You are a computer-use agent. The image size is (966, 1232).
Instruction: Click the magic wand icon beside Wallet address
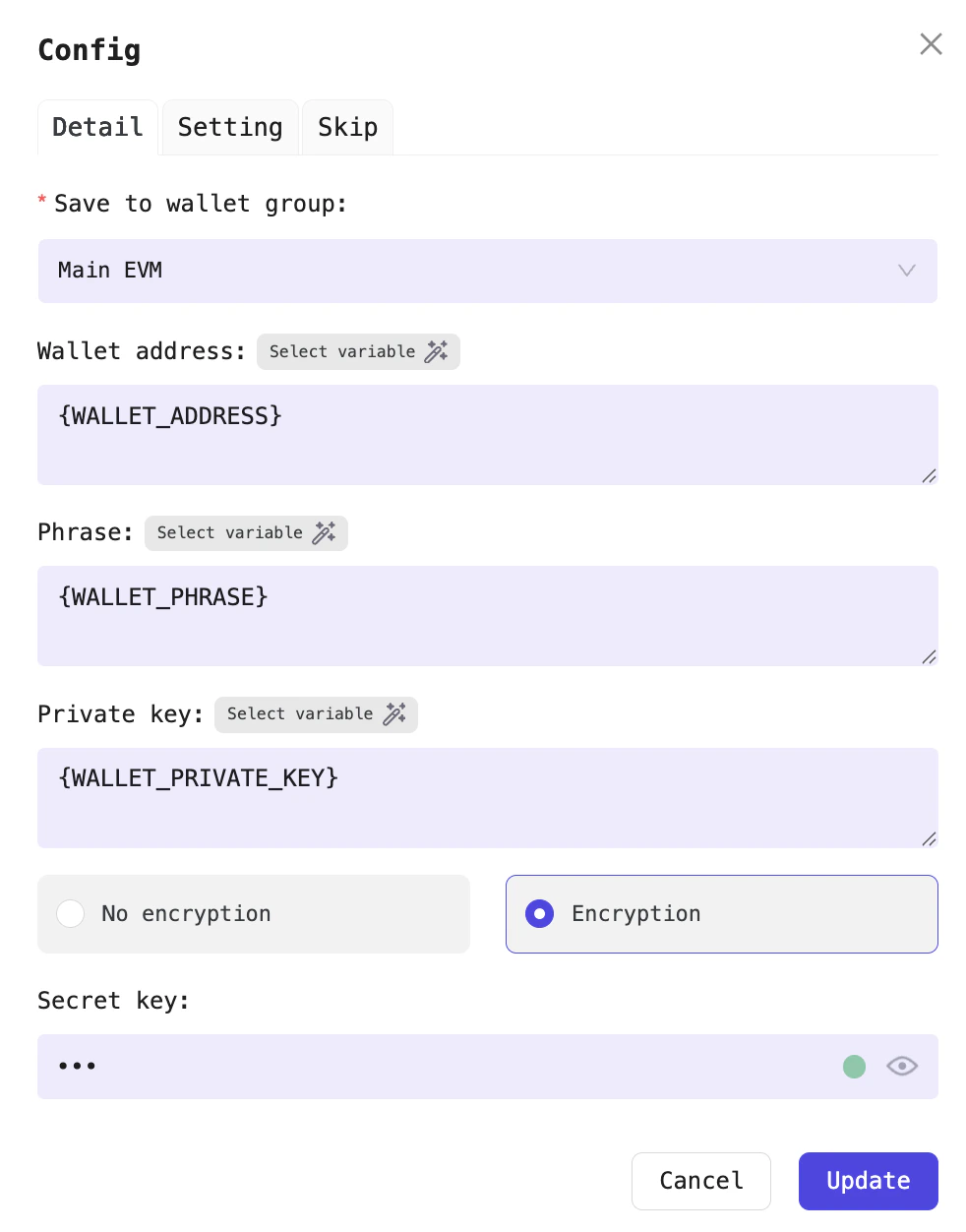coord(437,351)
